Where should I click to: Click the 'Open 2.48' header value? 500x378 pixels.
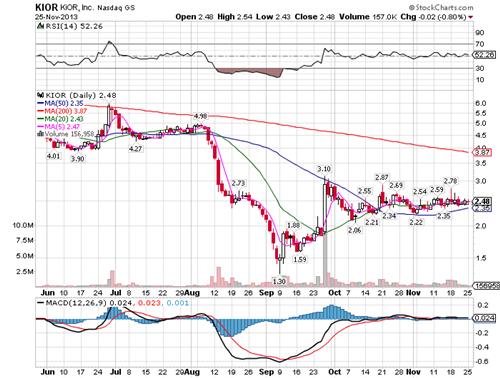click(x=194, y=17)
